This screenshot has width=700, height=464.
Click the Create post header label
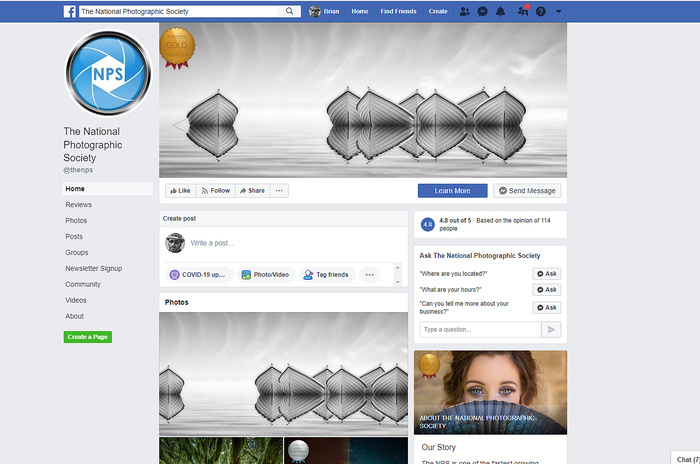coord(179,218)
